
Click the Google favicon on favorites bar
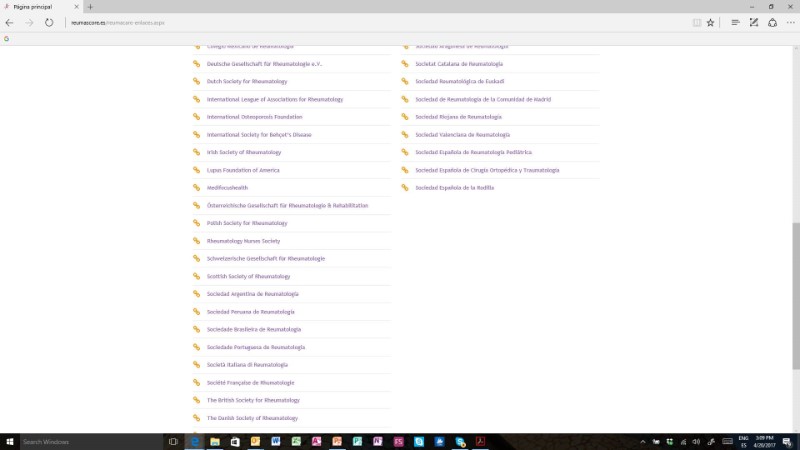point(6,39)
